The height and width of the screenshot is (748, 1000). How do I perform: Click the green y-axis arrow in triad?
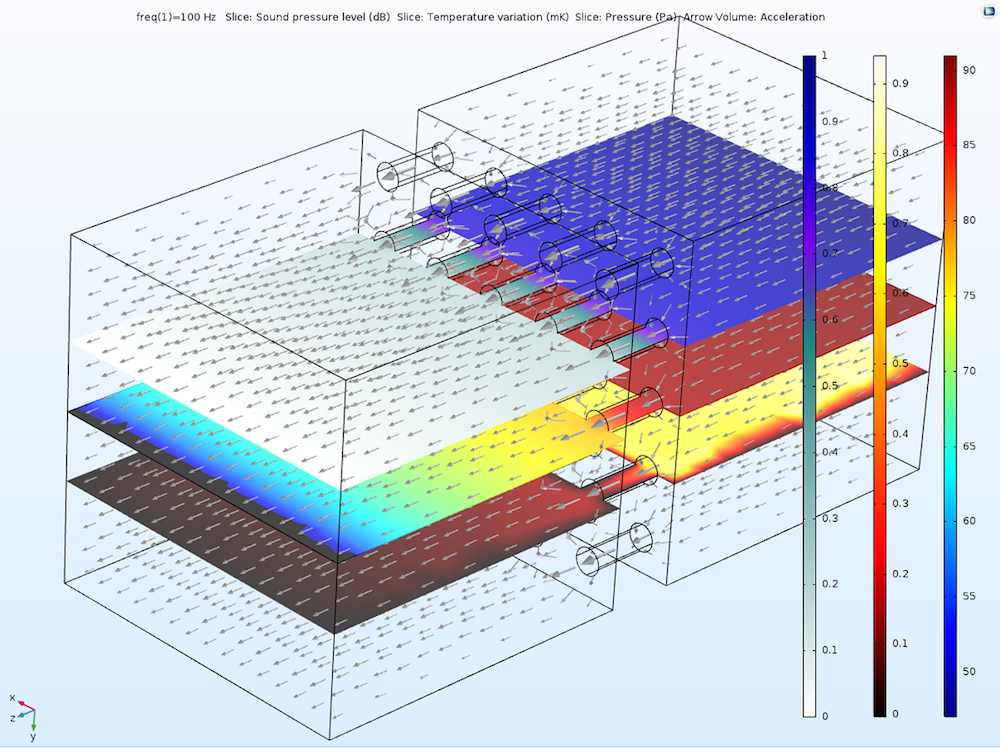(33, 721)
